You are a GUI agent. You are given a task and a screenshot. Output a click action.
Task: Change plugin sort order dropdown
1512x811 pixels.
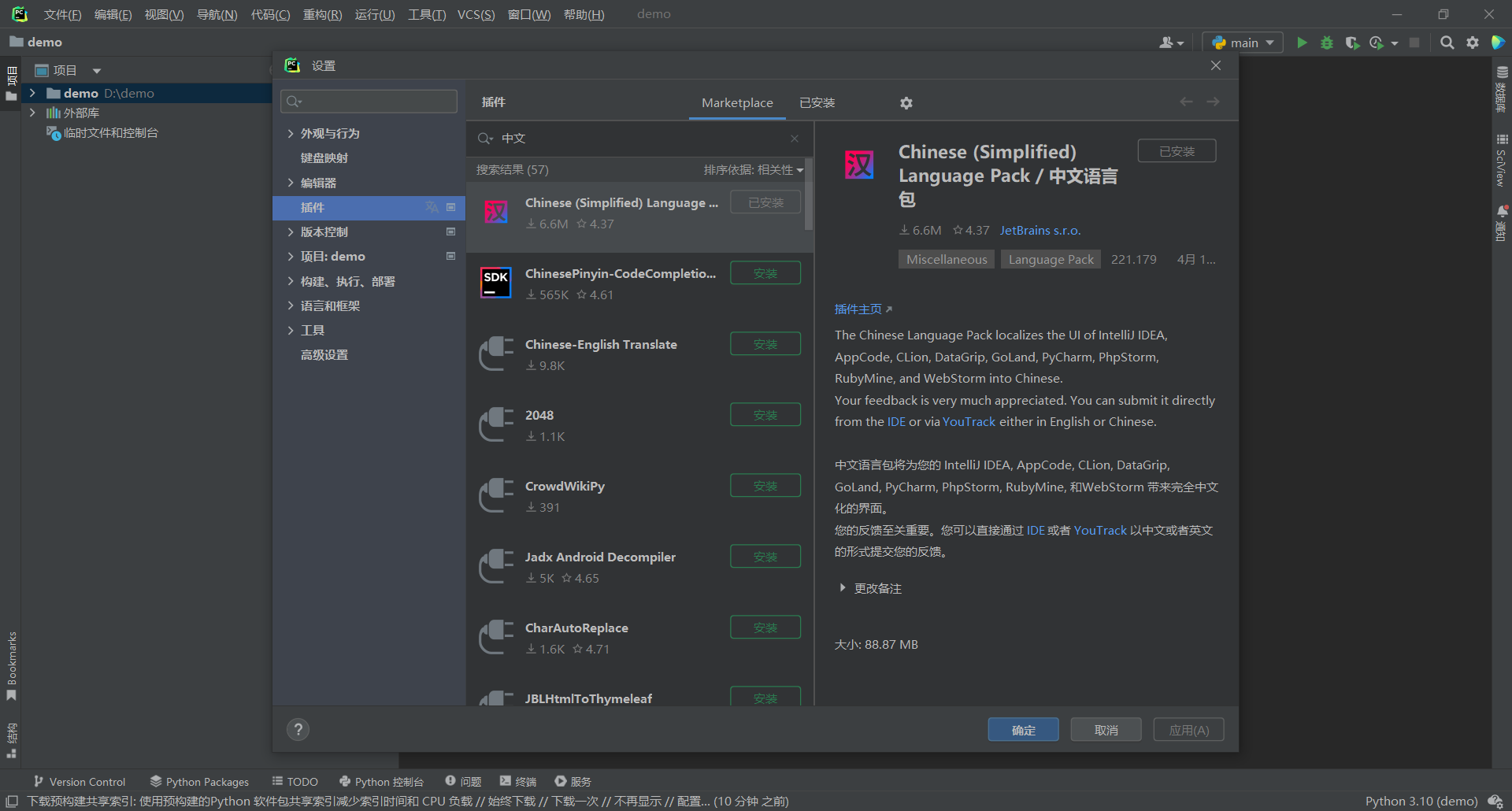[x=753, y=170]
